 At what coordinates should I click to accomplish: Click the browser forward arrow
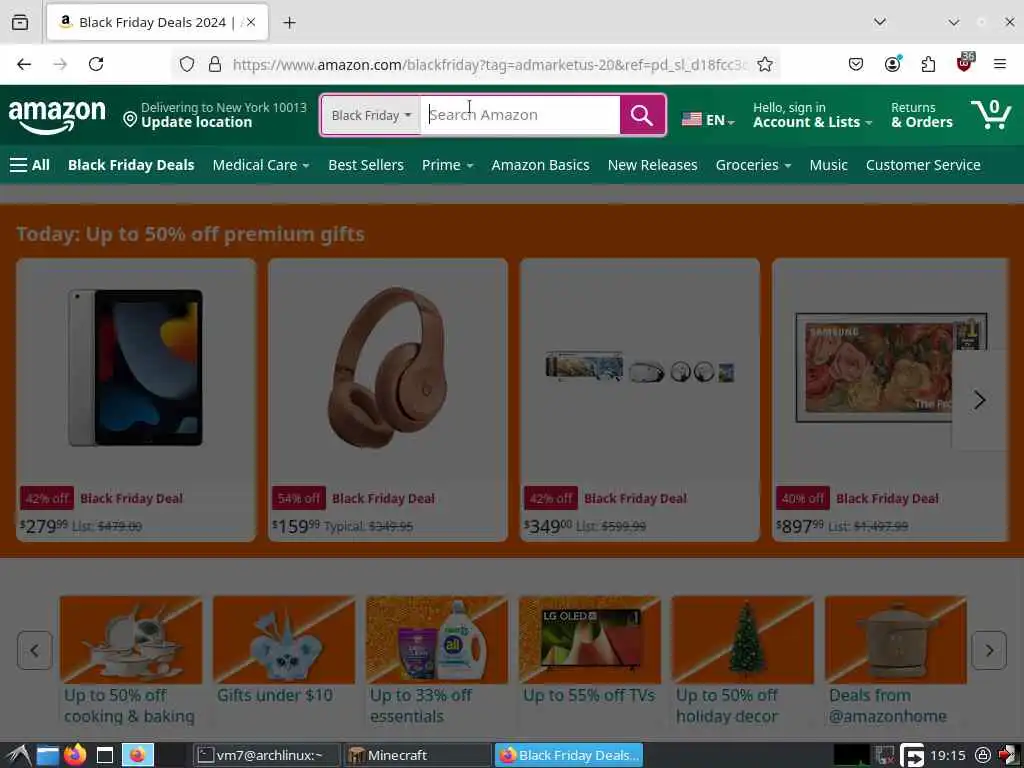60,64
